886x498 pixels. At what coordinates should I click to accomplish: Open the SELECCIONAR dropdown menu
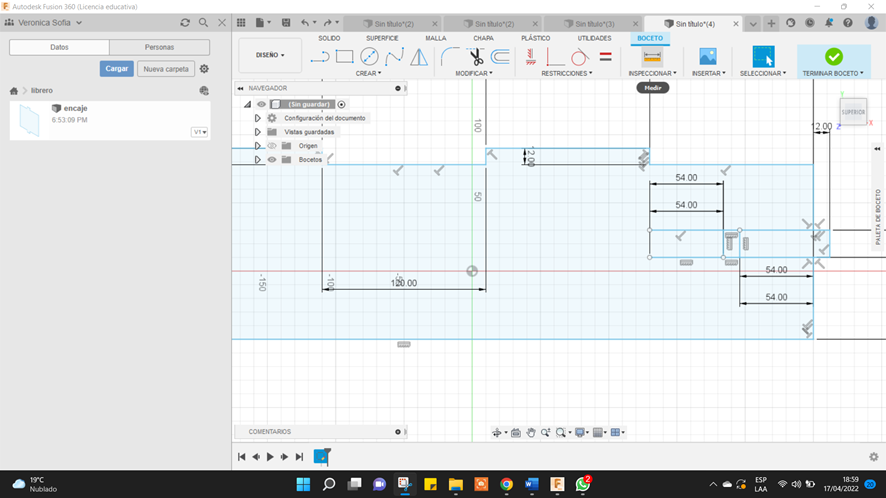pyautogui.click(x=763, y=73)
